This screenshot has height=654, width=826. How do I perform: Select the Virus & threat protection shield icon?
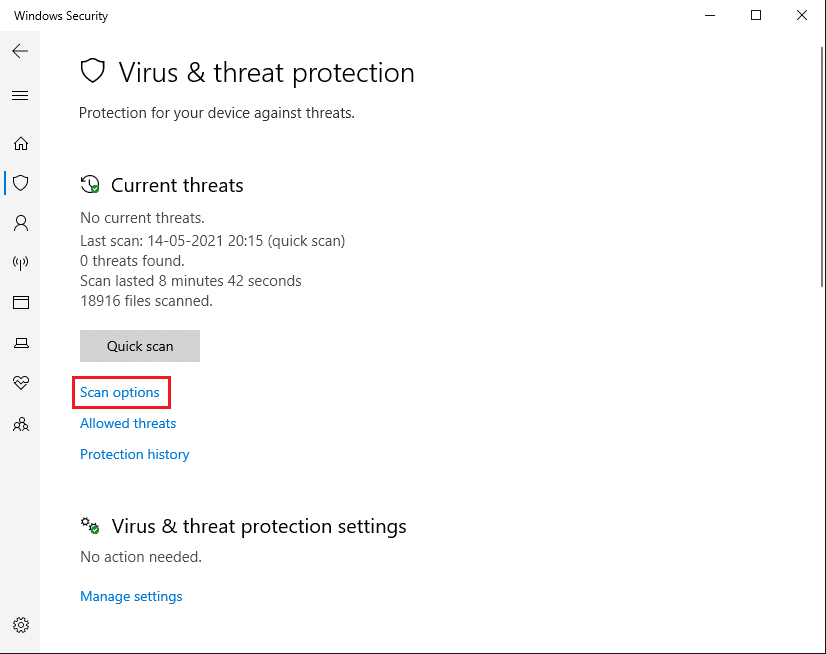coord(20,183)
